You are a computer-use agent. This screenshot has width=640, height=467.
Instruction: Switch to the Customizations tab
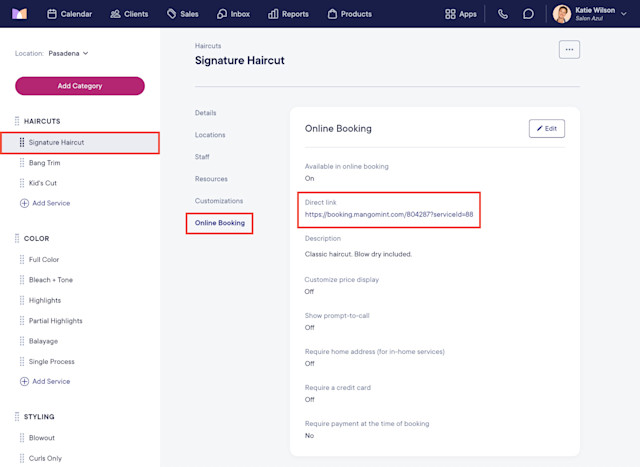[x=219, y=201]
